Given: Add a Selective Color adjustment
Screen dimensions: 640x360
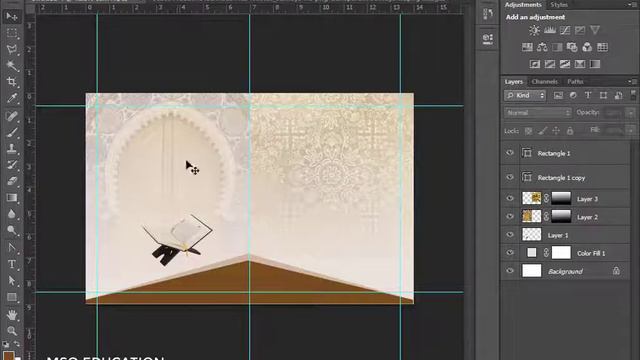Looking at the screenshot, I should (580, 64).
